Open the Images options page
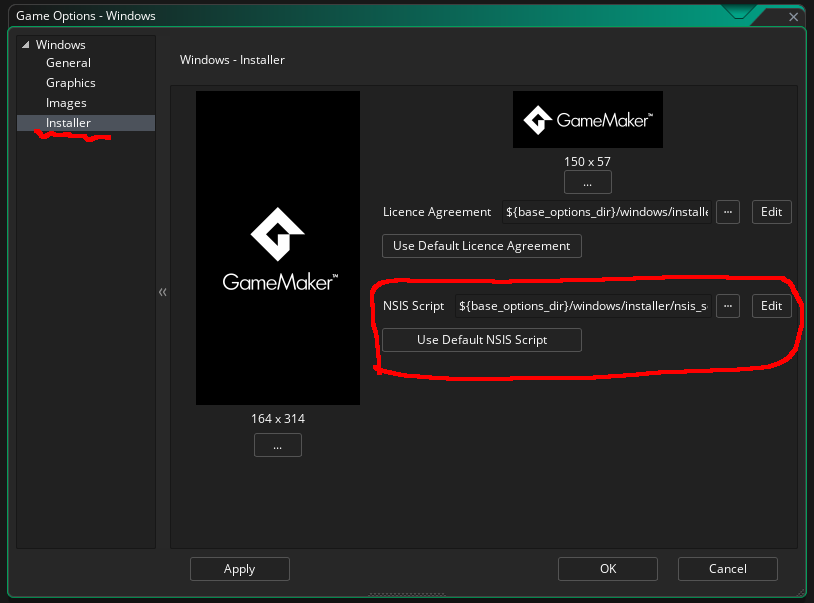The height and width of the screenshot is (603, 814). point(66,103)
